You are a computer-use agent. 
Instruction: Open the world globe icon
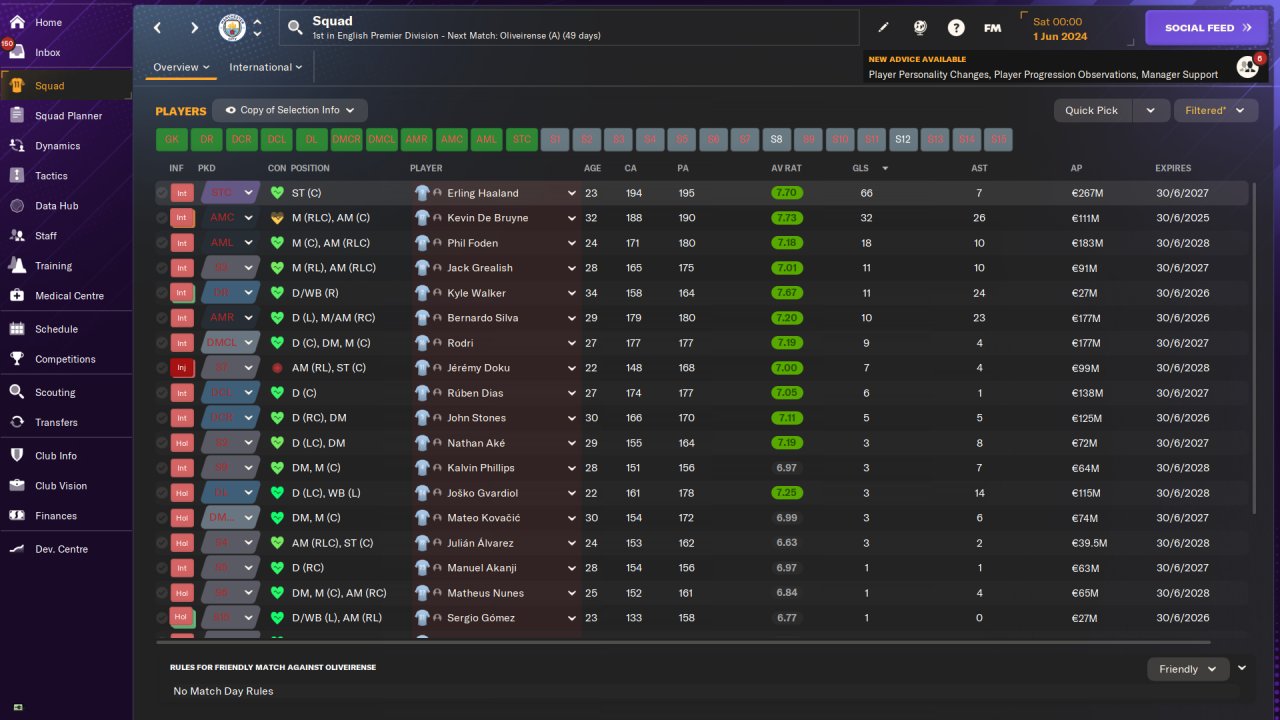pos(920,28)
